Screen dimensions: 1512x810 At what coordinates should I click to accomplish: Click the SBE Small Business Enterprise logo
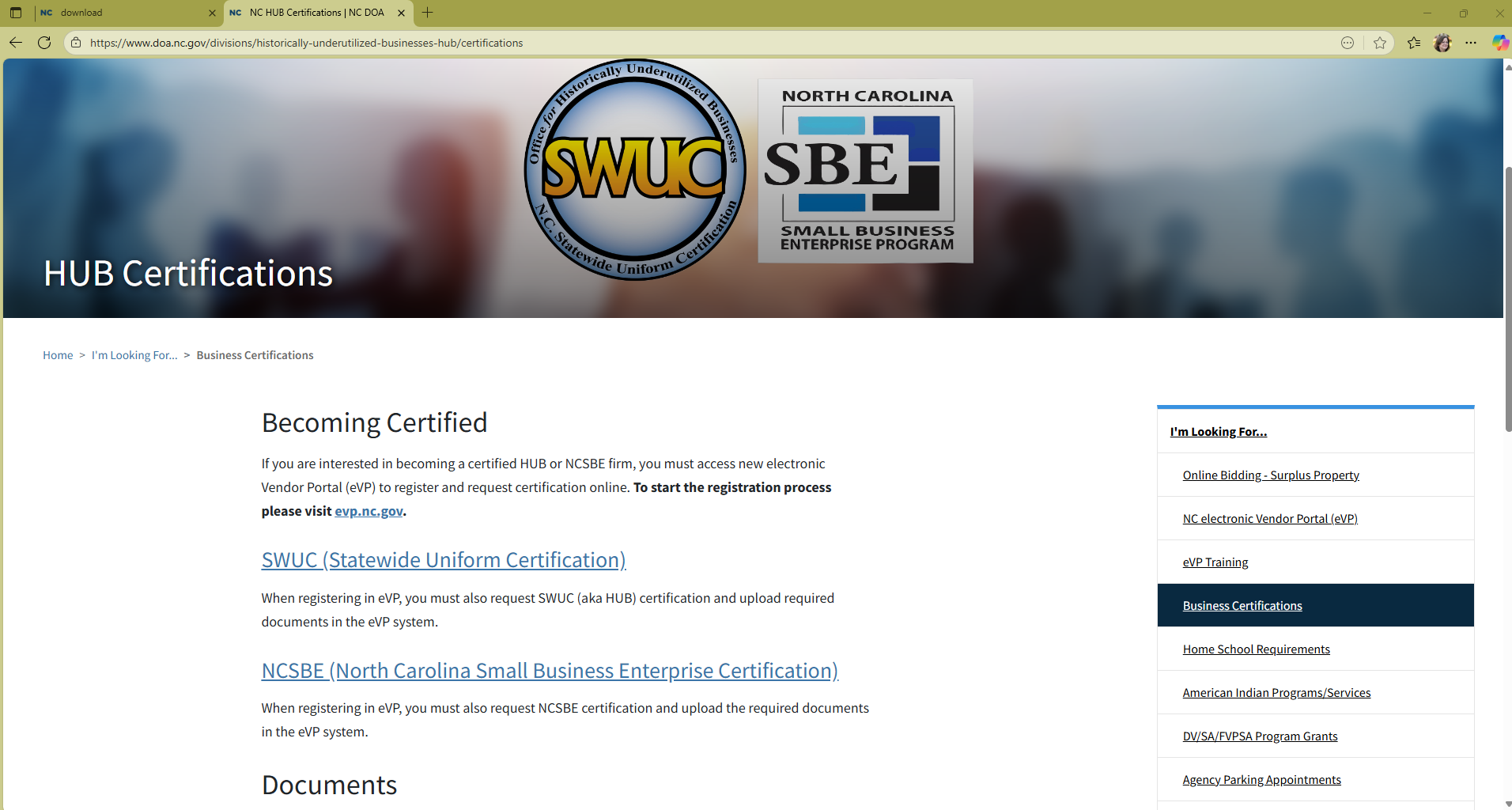[866, 171]
